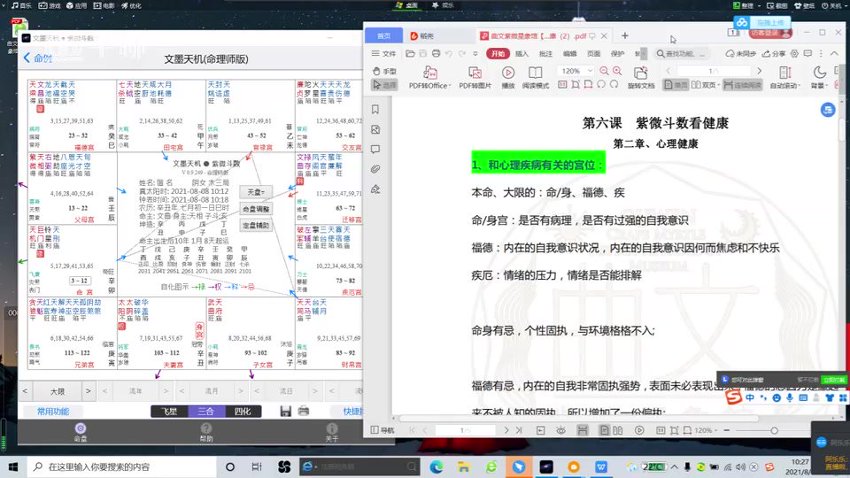Open the folder icon in PDF quick bar
850x478 pixels.
tap(410, 54)
